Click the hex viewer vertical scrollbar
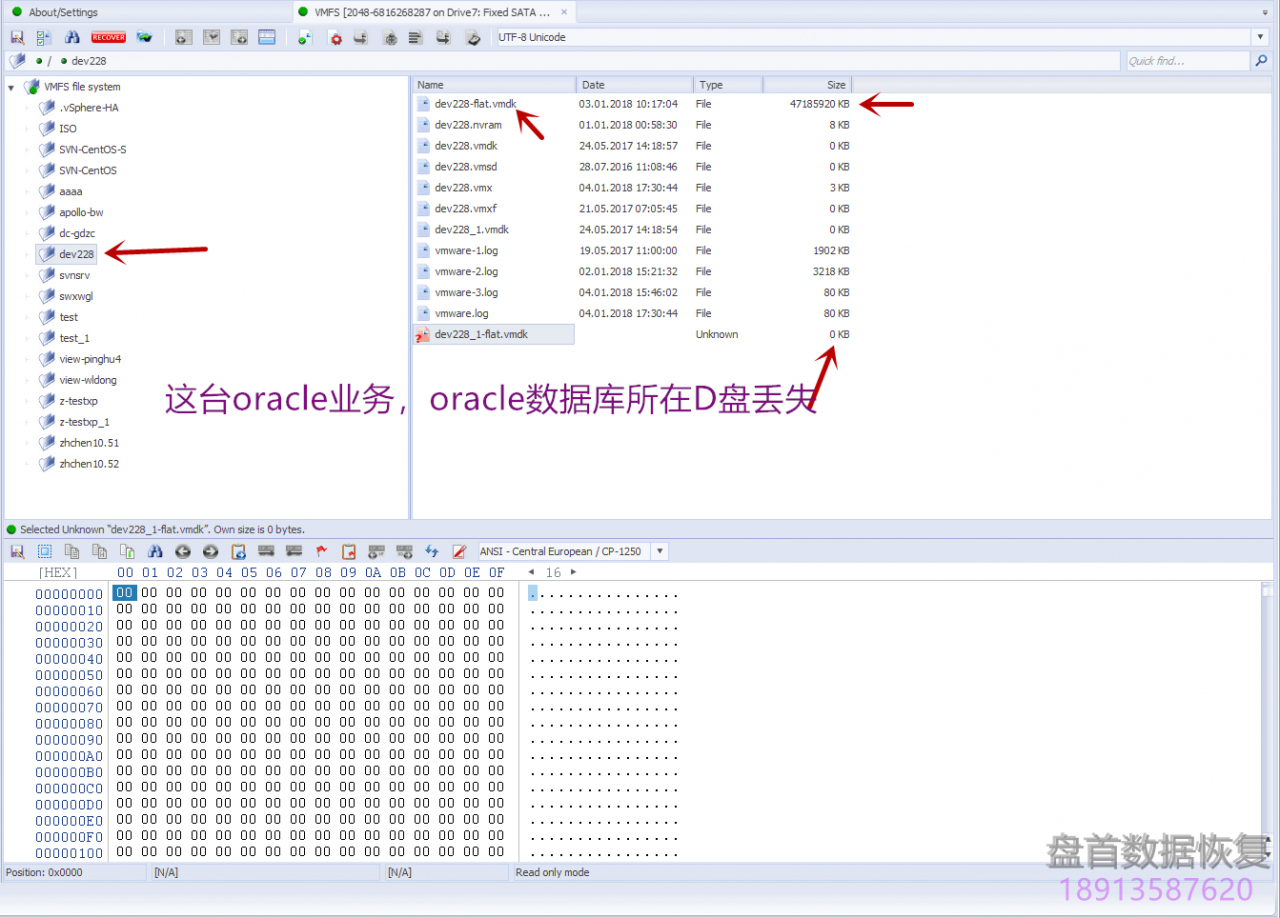Screen dimensions: 1280x918 click(x=1267, y=720)
